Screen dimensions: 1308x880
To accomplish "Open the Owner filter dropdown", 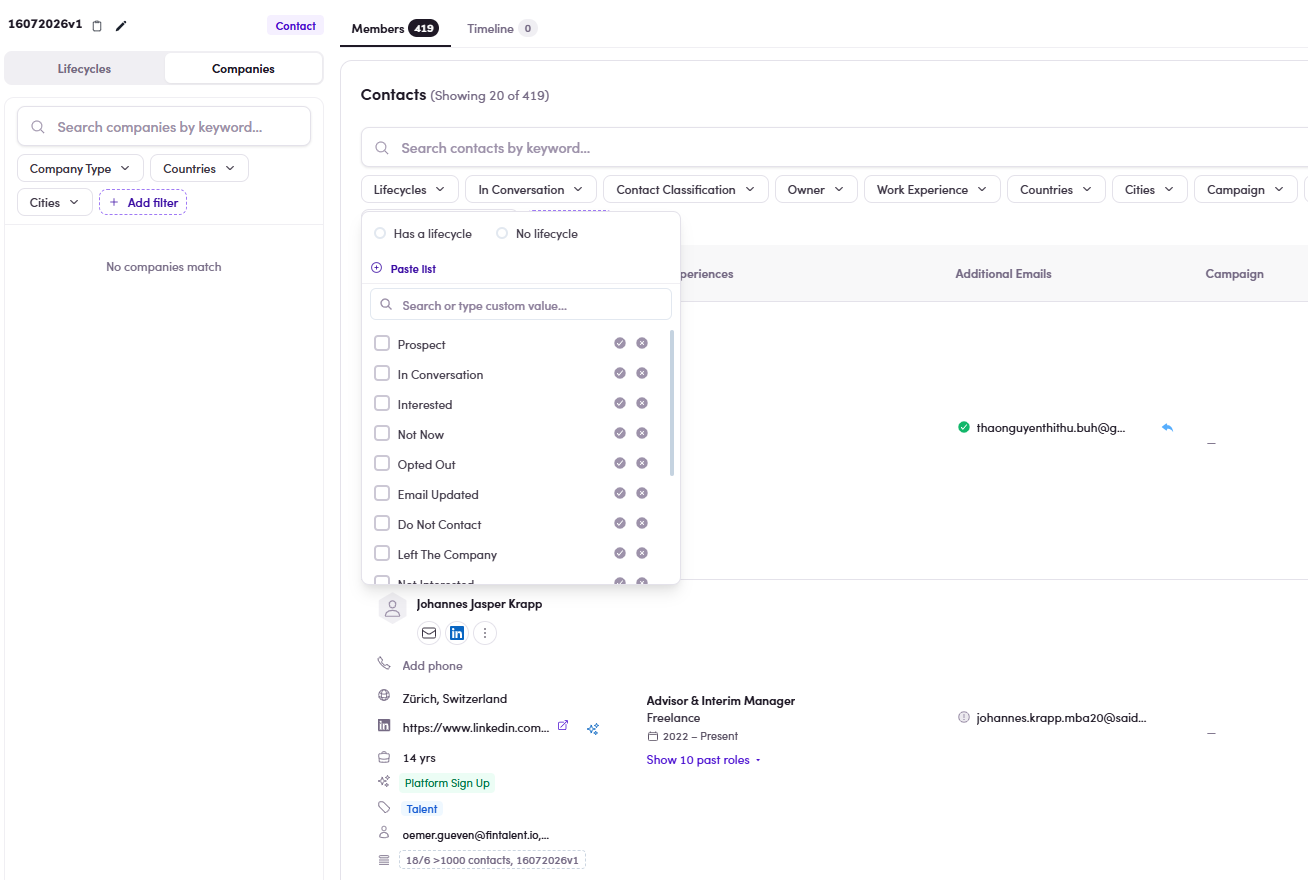I will click(816, 189).
